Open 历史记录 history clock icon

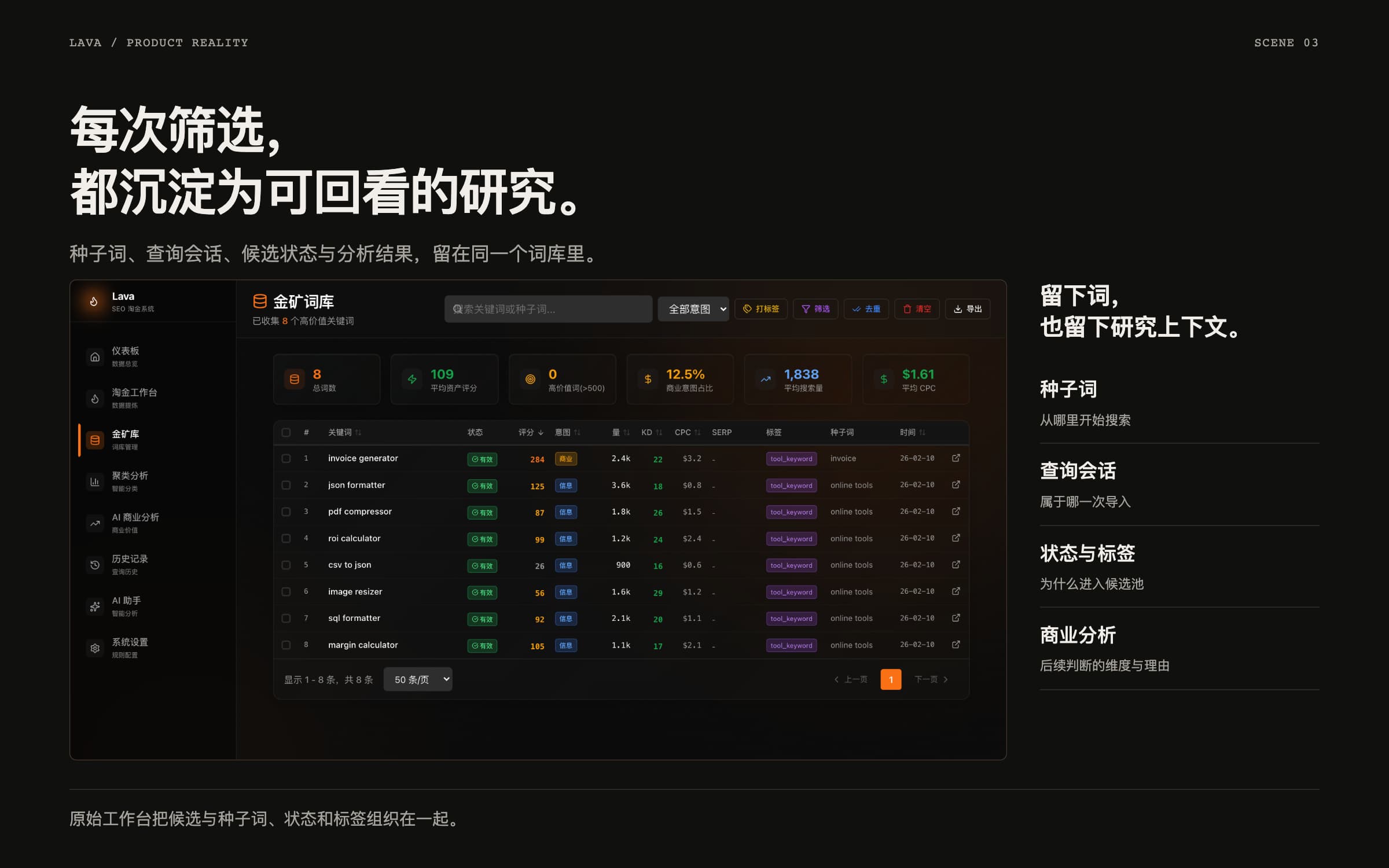click(x=95, y=565)
